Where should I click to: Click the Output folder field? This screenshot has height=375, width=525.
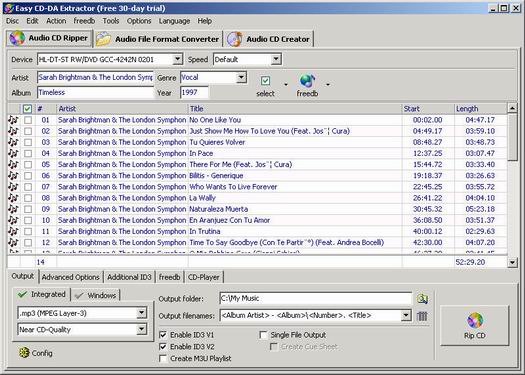(x=316, y=298)
